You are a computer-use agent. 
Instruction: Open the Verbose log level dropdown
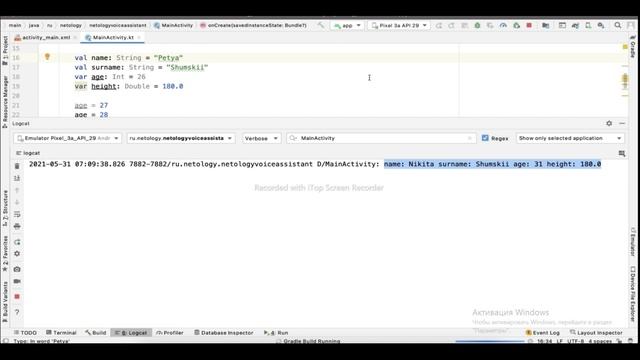tap(261, 138)
